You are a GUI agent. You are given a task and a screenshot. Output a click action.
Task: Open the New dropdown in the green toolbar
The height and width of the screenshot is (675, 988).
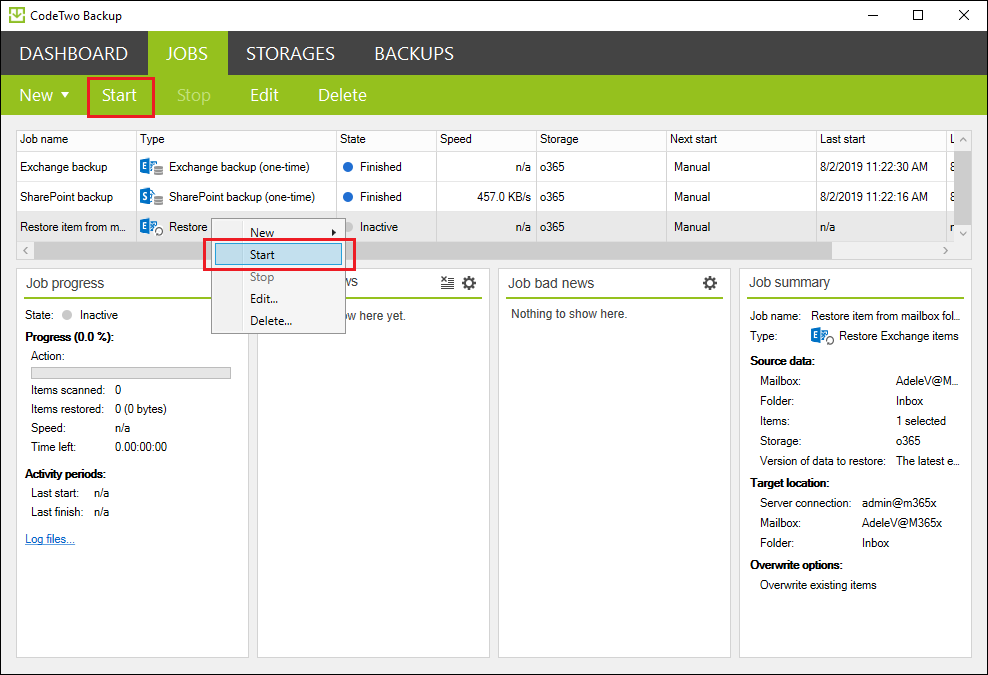[x=44, y=95]
